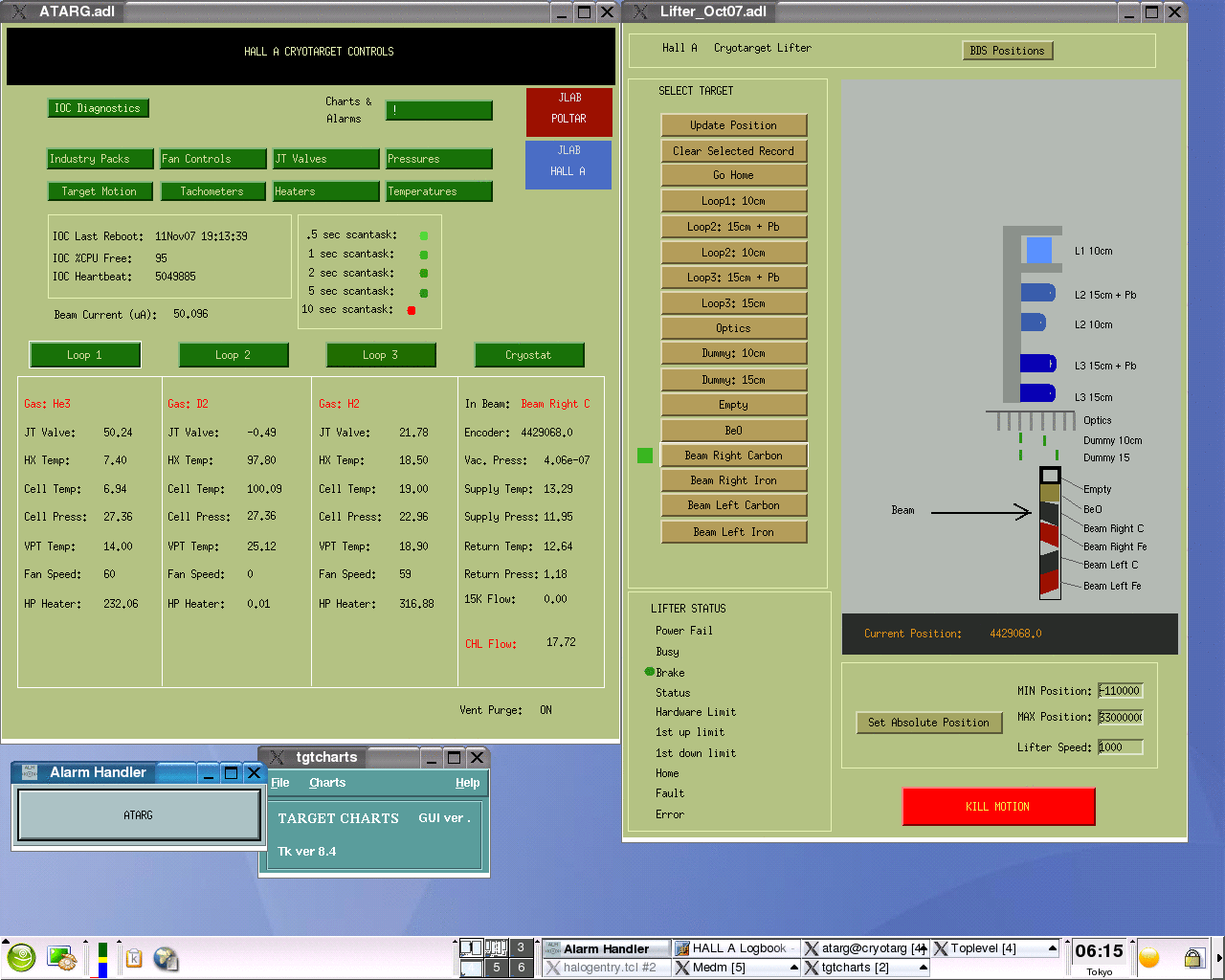Screen dimensions: 1225x980
Task: Select the Empty target
Action: pos(734,405)
